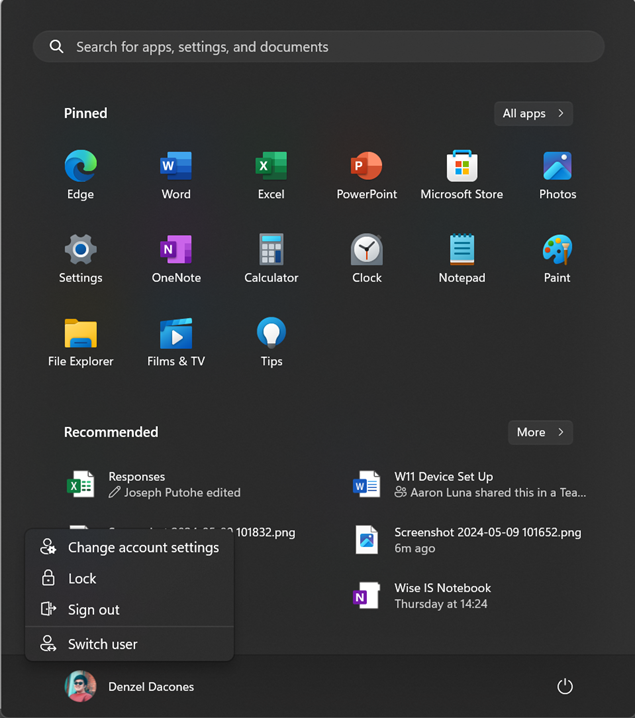635x718 pixels.
Task: Launch Notepad from pinned apps
Action: tap(462, 249)
